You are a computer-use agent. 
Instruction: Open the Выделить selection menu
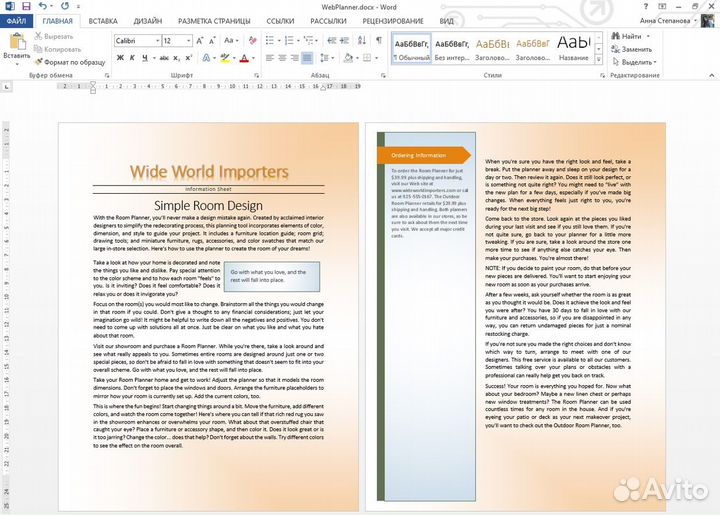tap(634, 62)
